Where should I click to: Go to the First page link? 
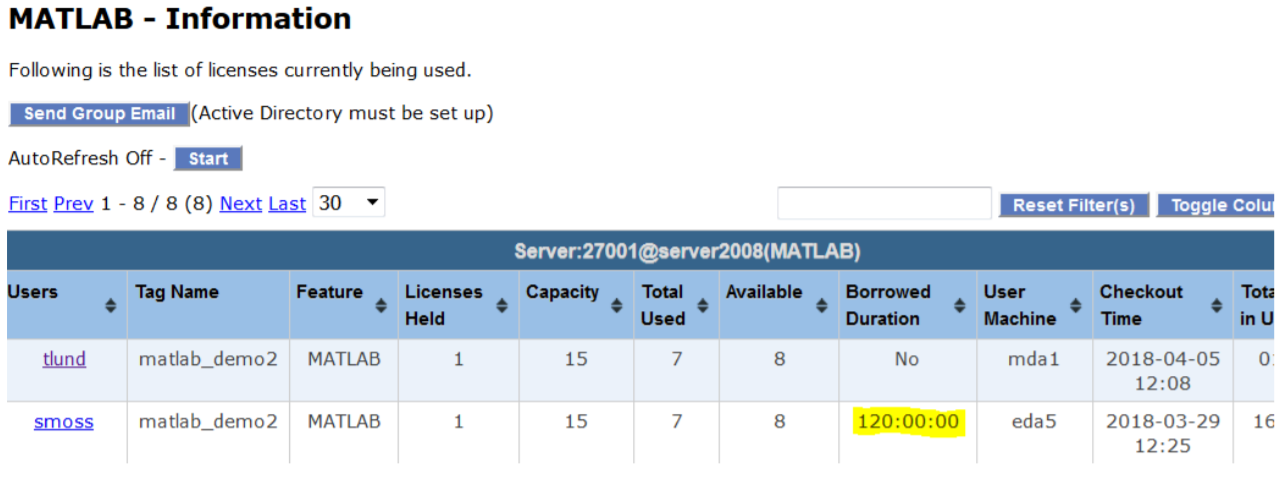(27, 204)
